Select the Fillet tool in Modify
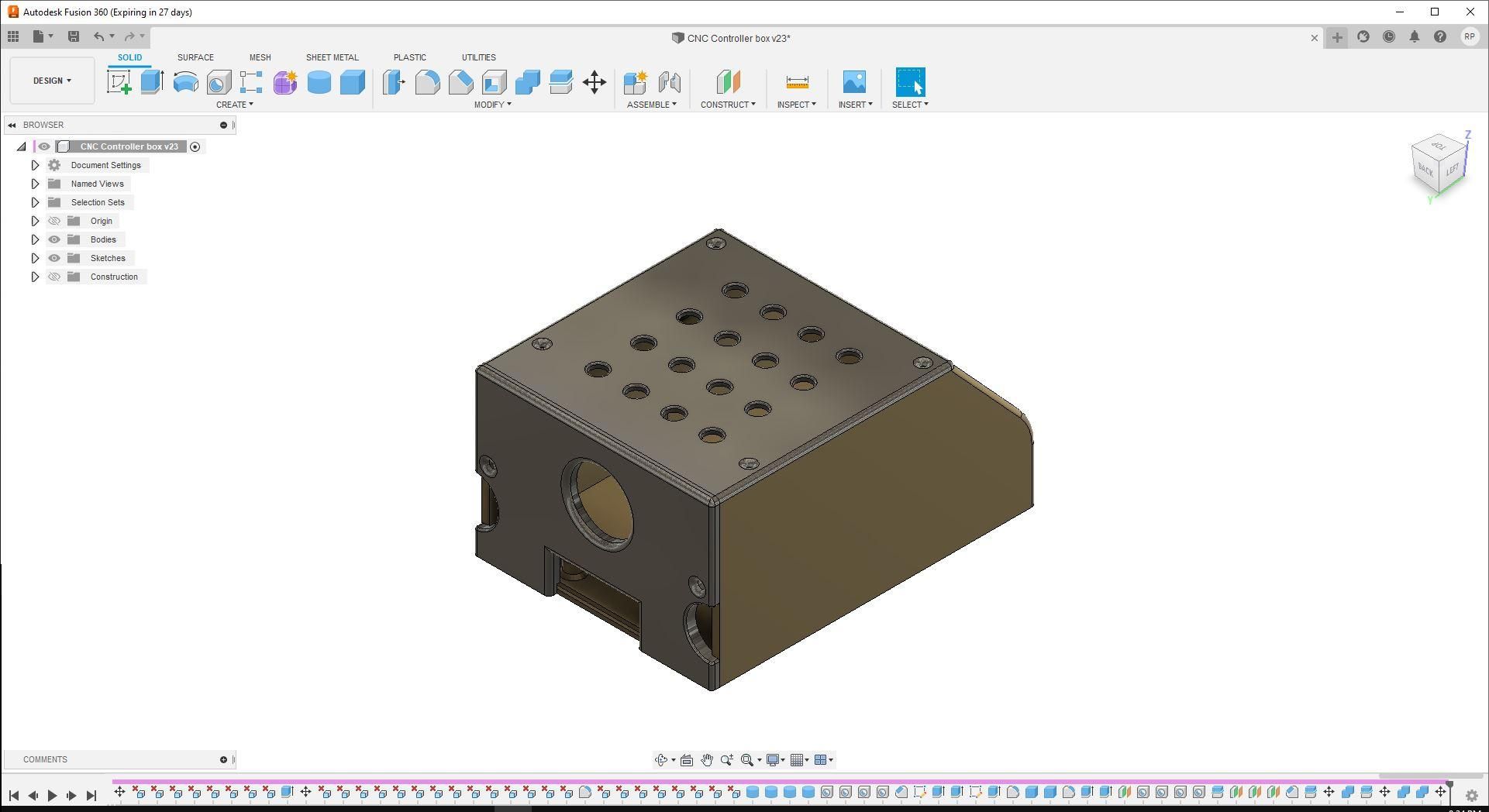 (x=428, y=81)
